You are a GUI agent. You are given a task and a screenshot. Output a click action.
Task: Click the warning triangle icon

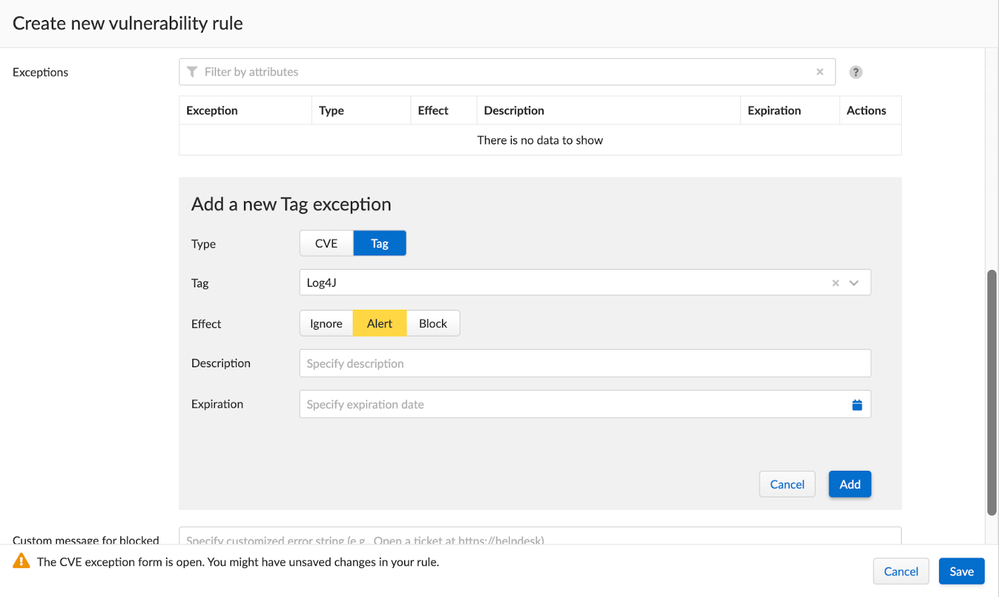(x=21, y=562)
